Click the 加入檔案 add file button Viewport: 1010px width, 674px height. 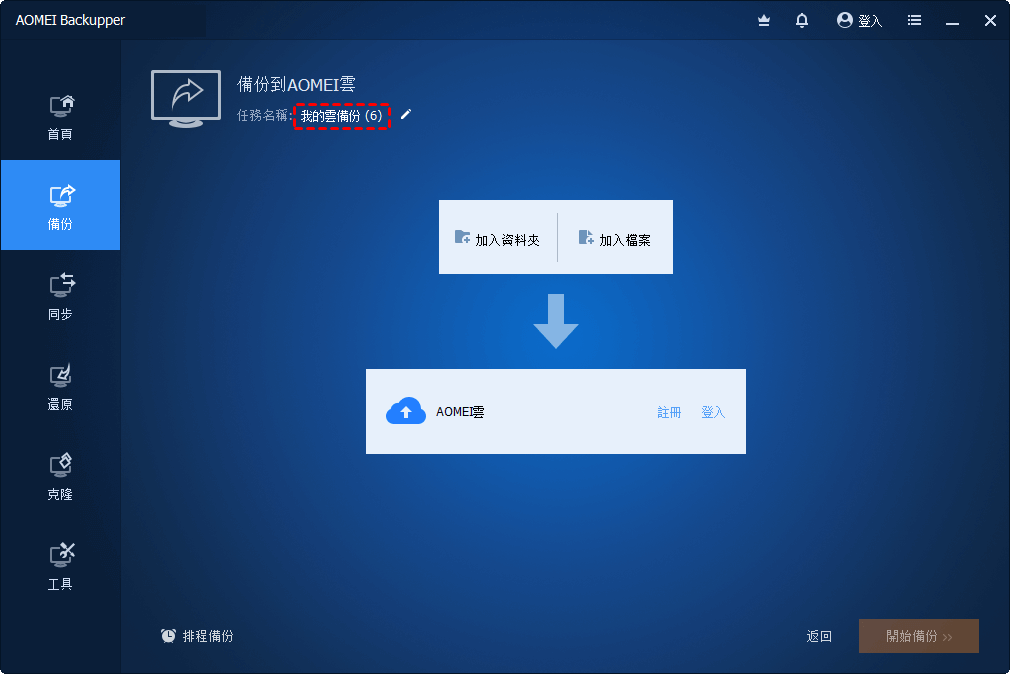click(x=615, y=238)
